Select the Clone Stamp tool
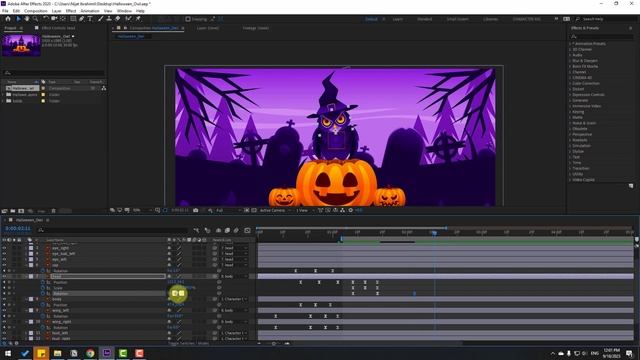Screen dimensions: 640x360 109,19
